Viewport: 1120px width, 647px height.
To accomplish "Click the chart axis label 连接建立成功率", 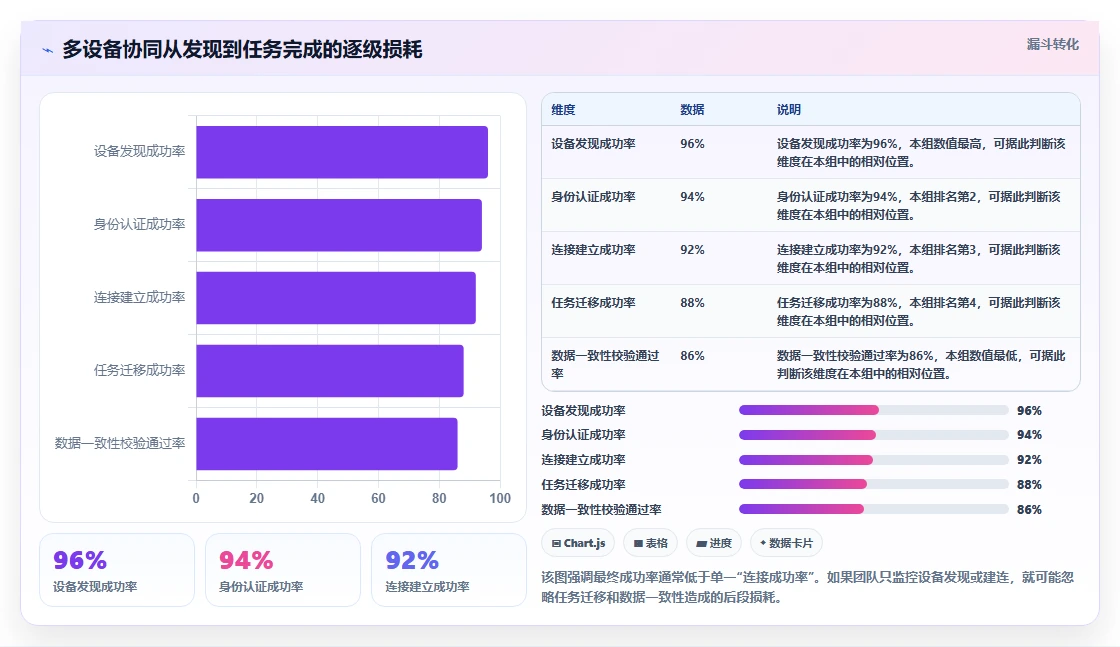I will pos(139,297).
